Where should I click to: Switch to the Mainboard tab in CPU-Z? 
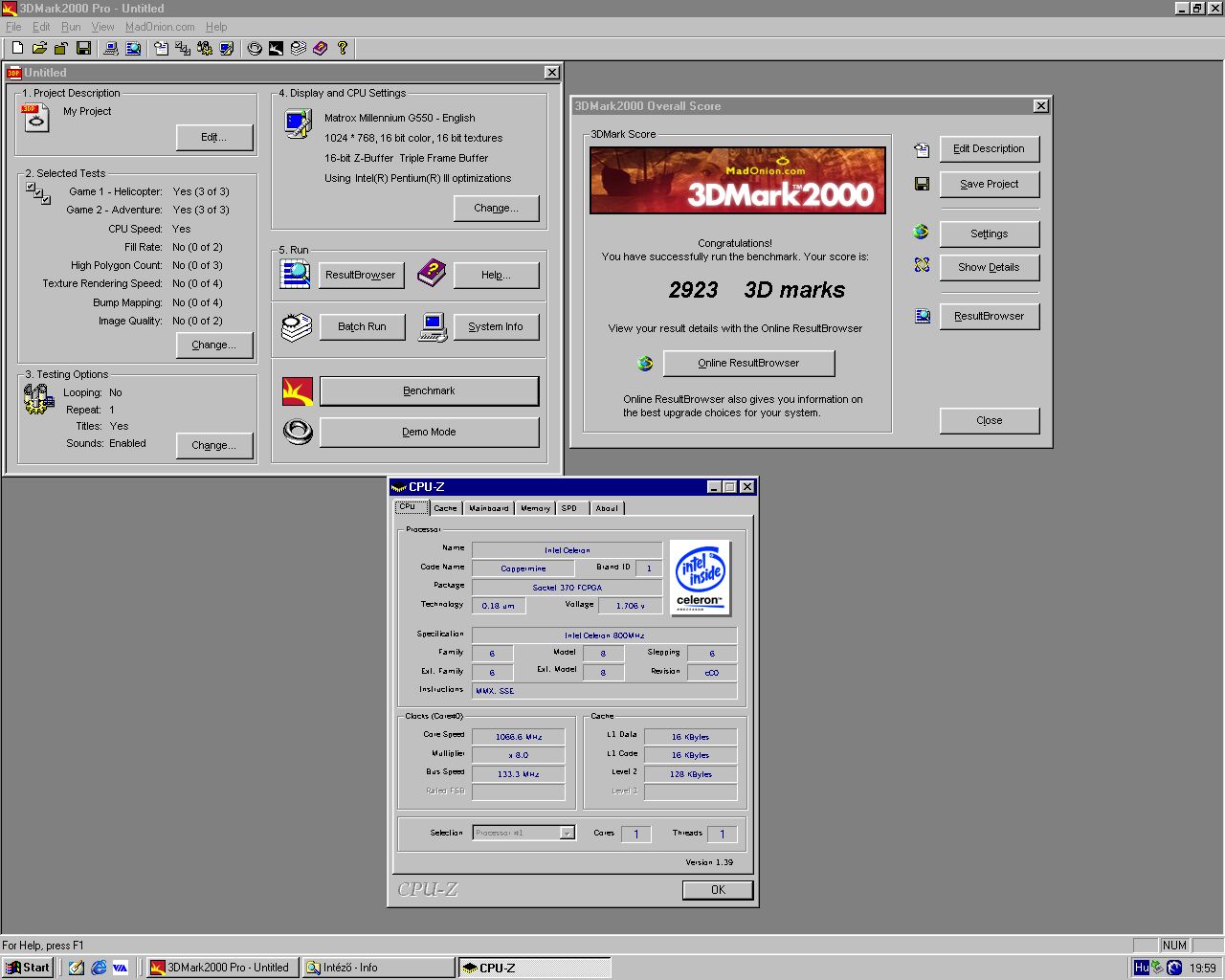pyautogui.click(x=489, y=508)
